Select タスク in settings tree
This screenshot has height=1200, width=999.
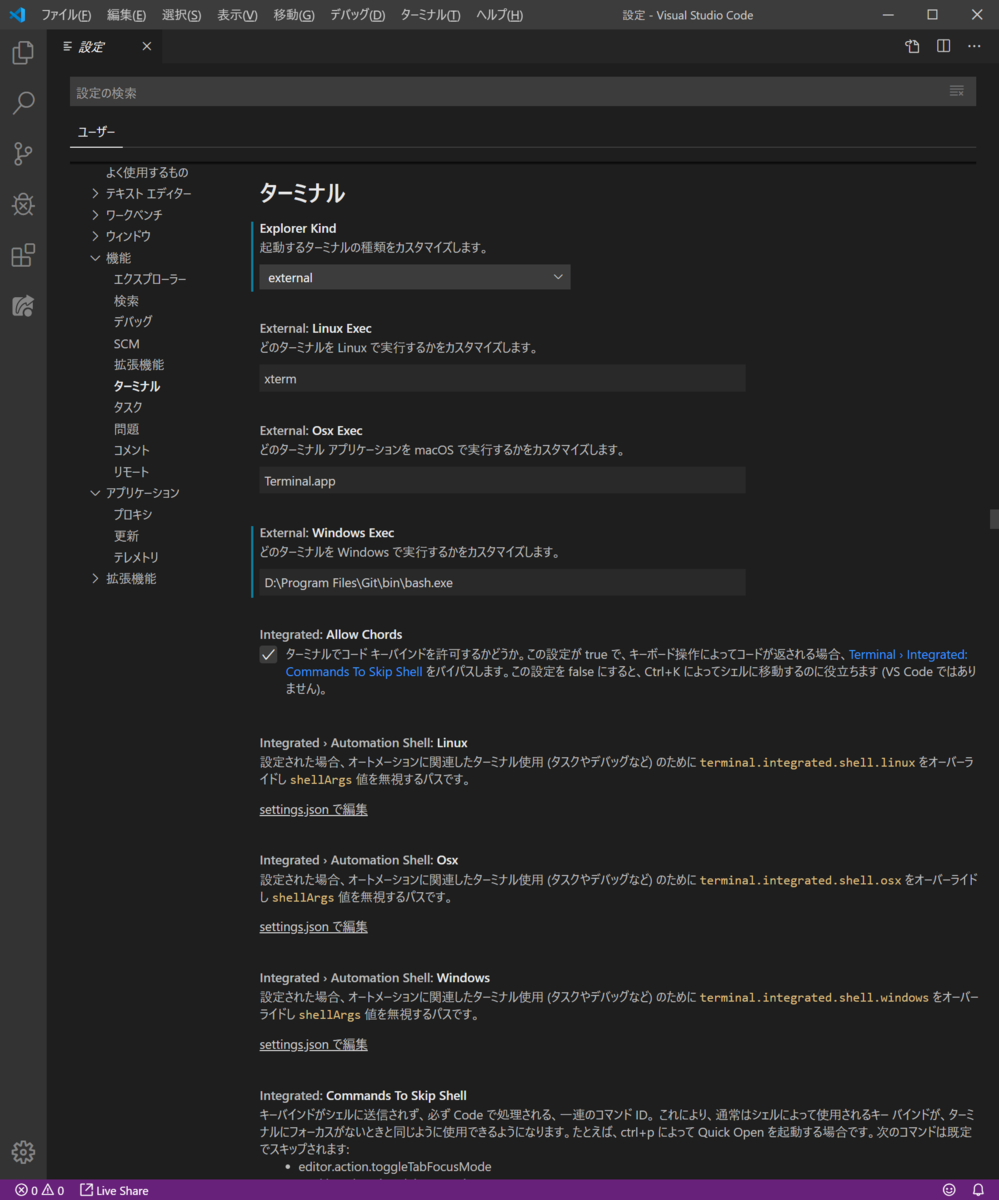click(128, 408)
